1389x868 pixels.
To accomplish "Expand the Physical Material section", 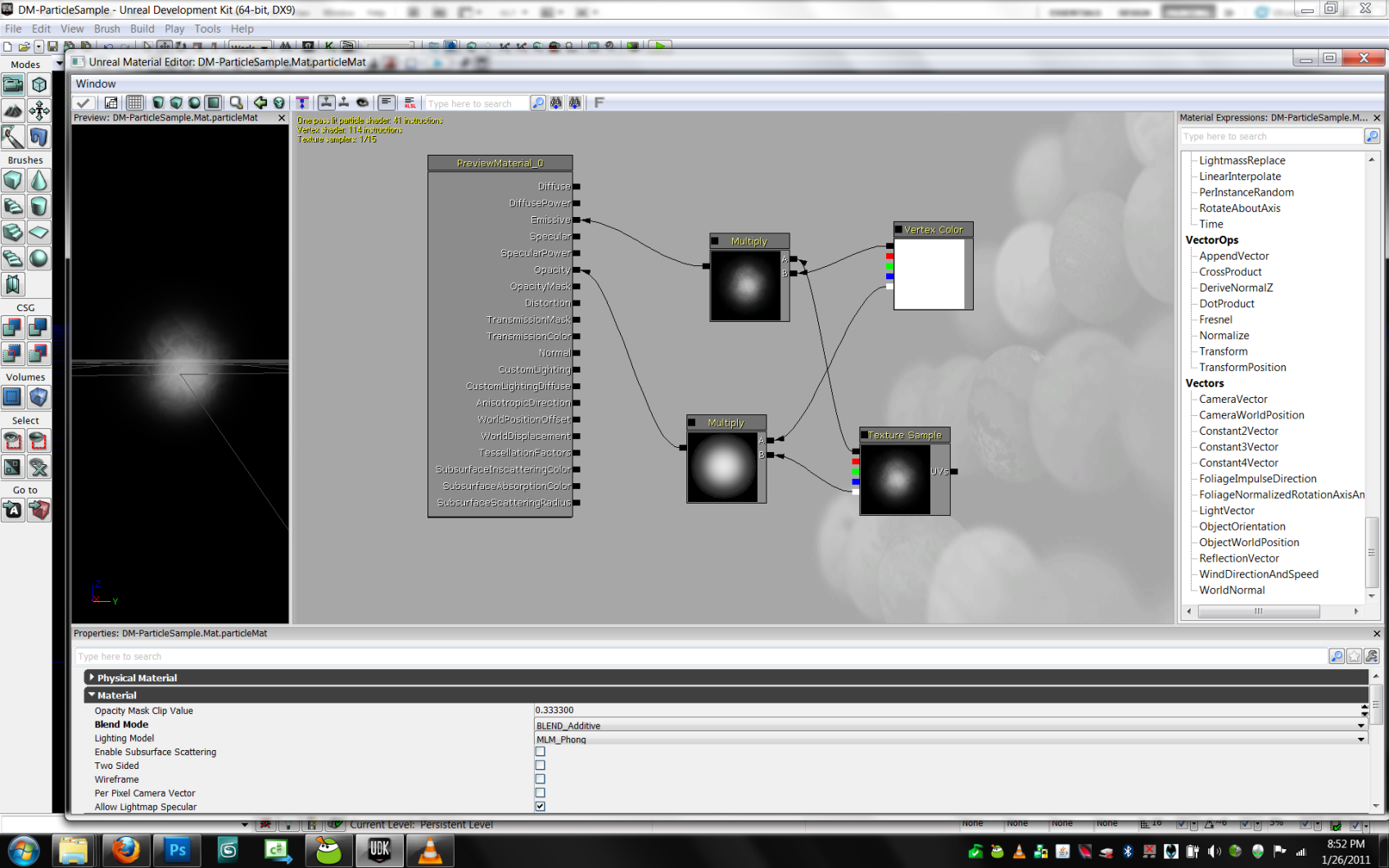I will pyautogui.click(x=92, y=678).
